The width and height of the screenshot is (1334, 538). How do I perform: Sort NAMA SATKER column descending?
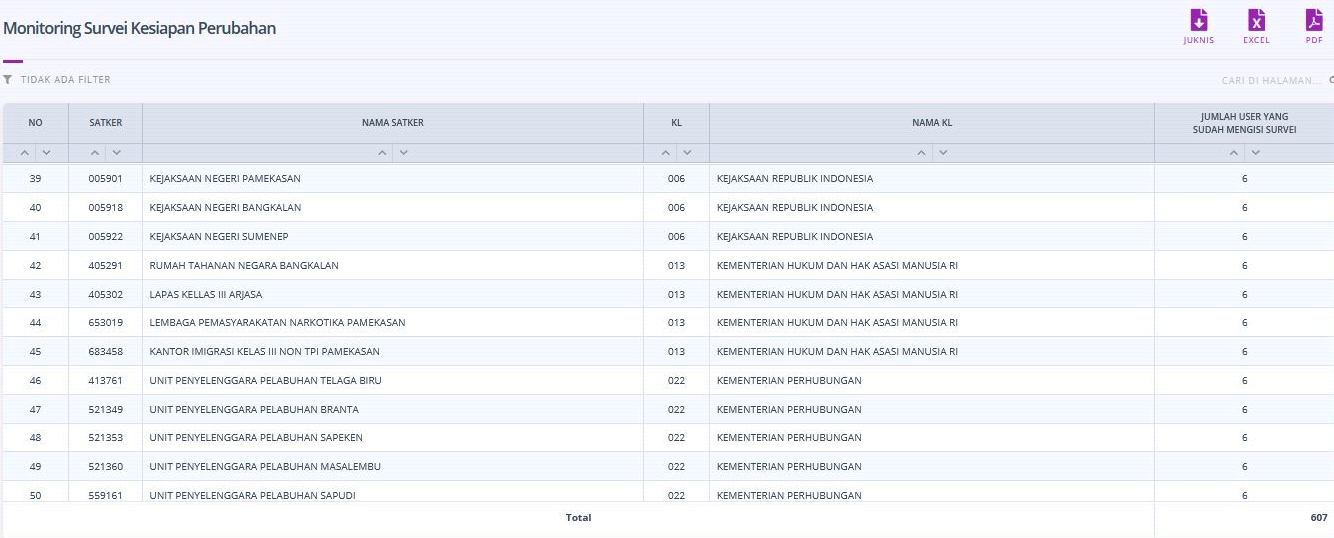tap(403, 153)
